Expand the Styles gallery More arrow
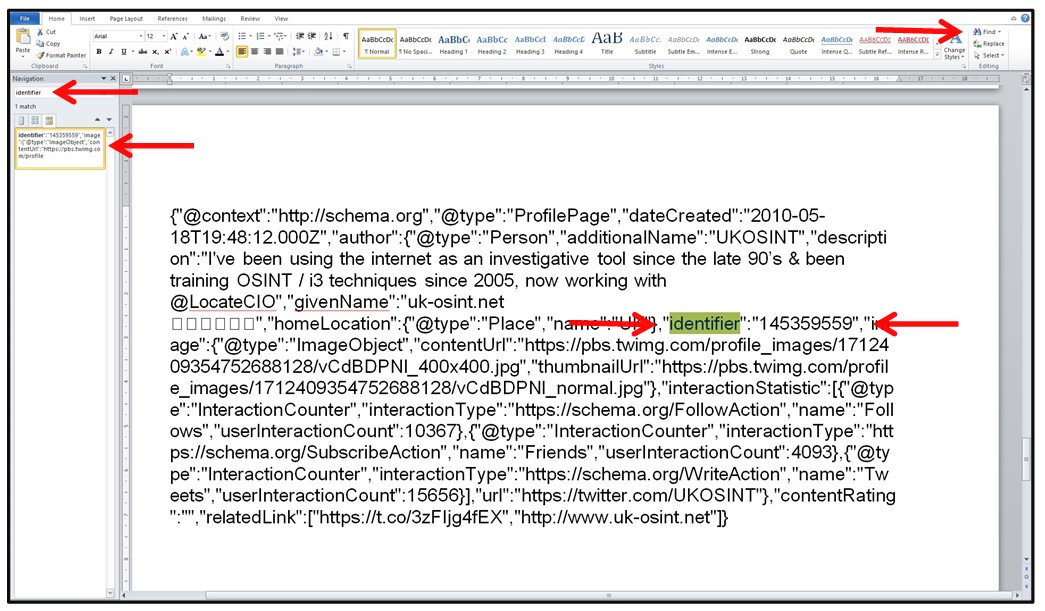The image size is (1045, 611). pyautogui.click(x=937, y=55)
